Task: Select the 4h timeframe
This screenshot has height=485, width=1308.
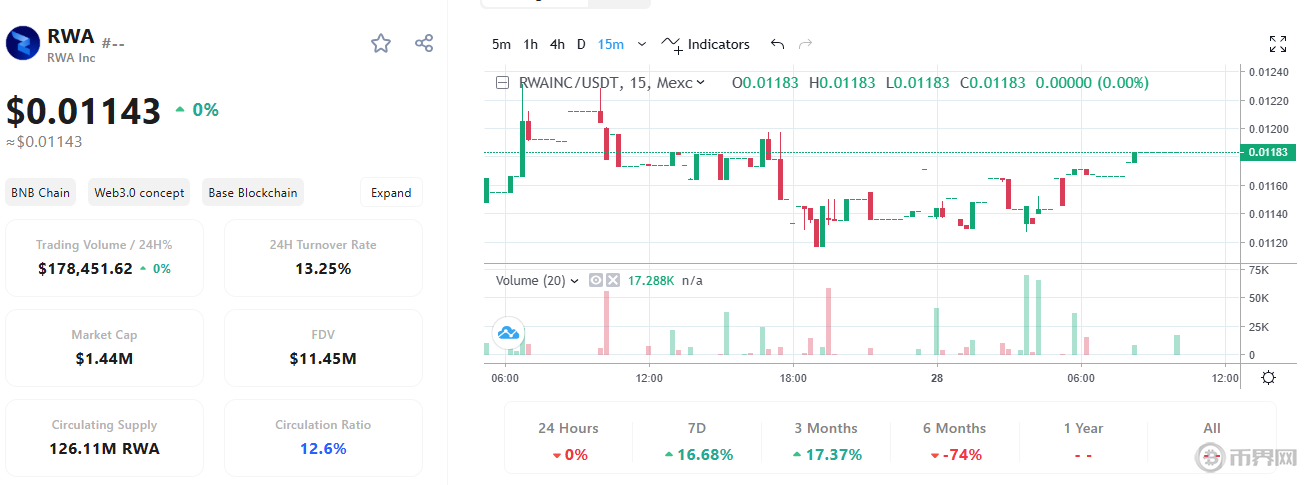Action: pos(557,44)
